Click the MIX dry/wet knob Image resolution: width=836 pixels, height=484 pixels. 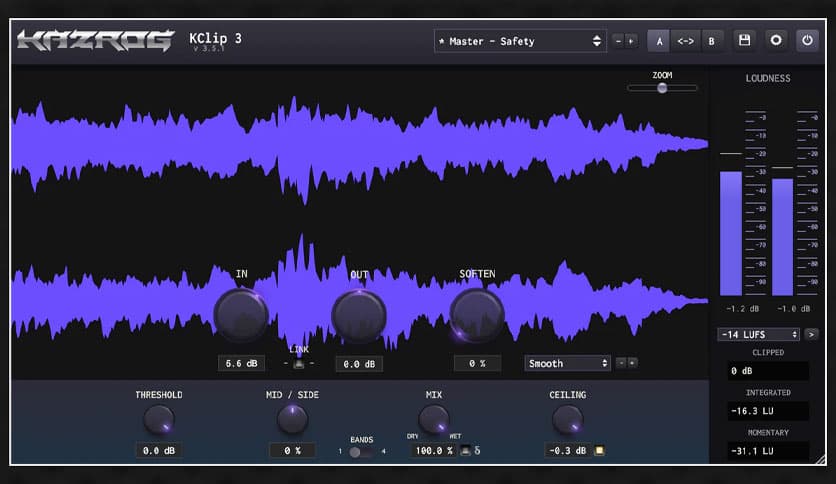[x=433, y=420]
